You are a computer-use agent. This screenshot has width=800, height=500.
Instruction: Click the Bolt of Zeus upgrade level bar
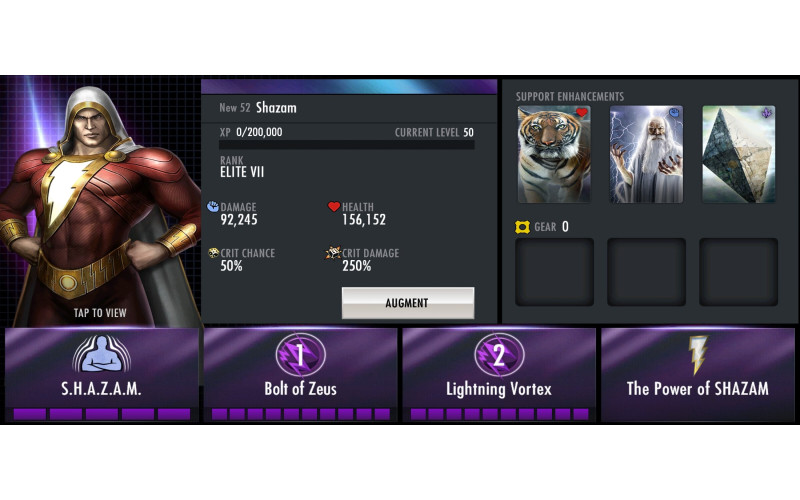(301, 414)
